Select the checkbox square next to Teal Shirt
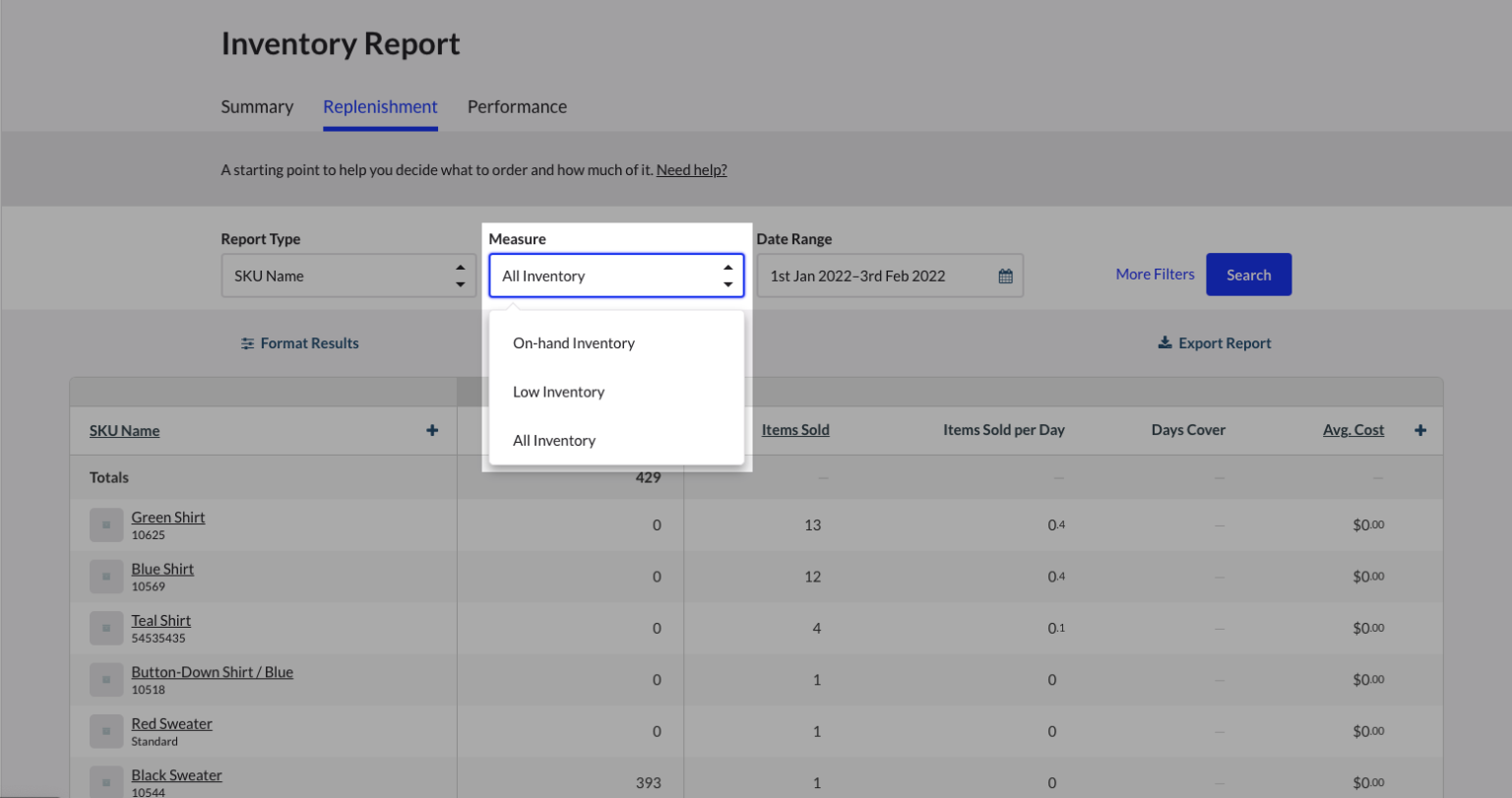Screen dimensions: 1512x798 click(106, 628)
